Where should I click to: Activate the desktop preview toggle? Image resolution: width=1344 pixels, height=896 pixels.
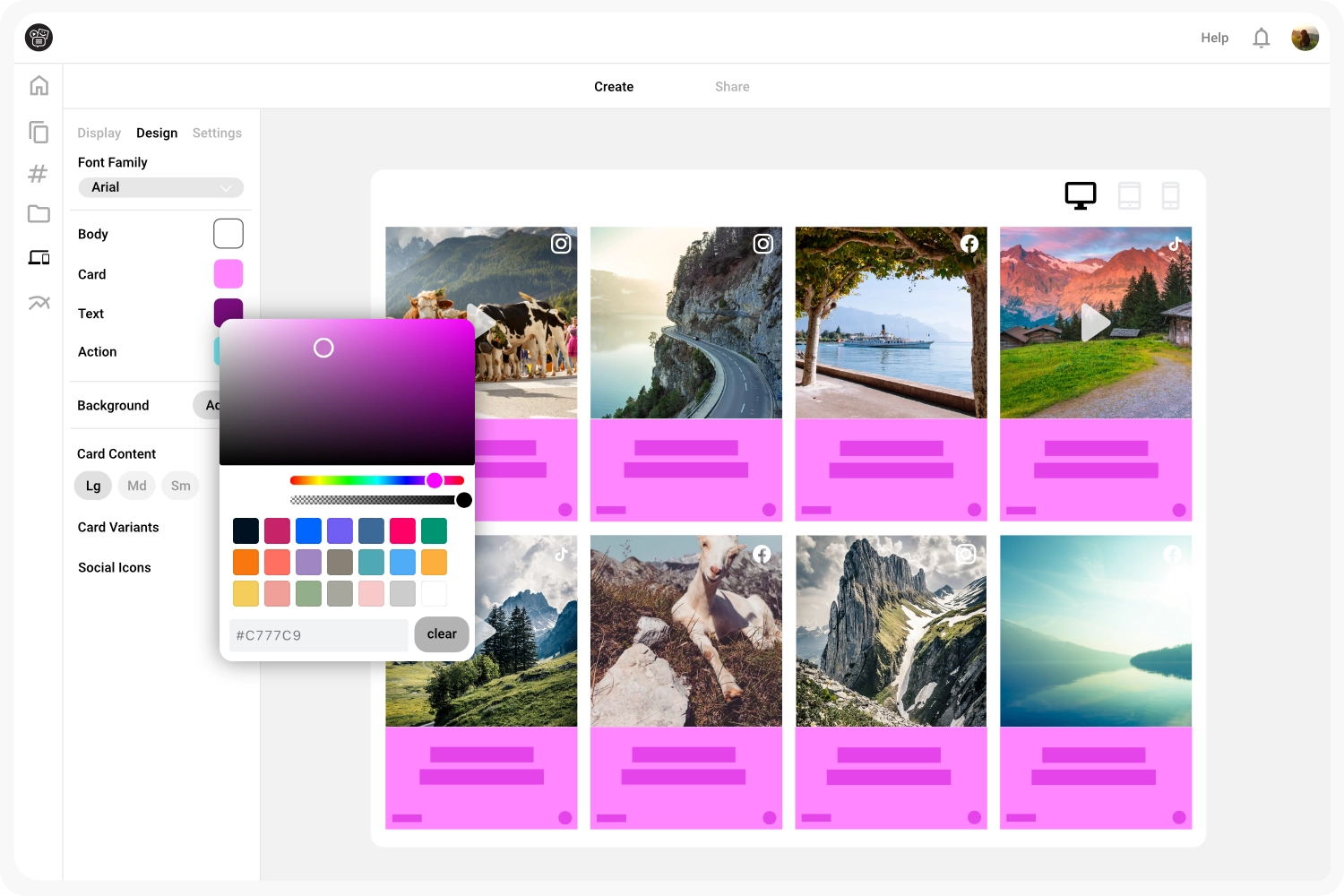[x=1080, y=194]
